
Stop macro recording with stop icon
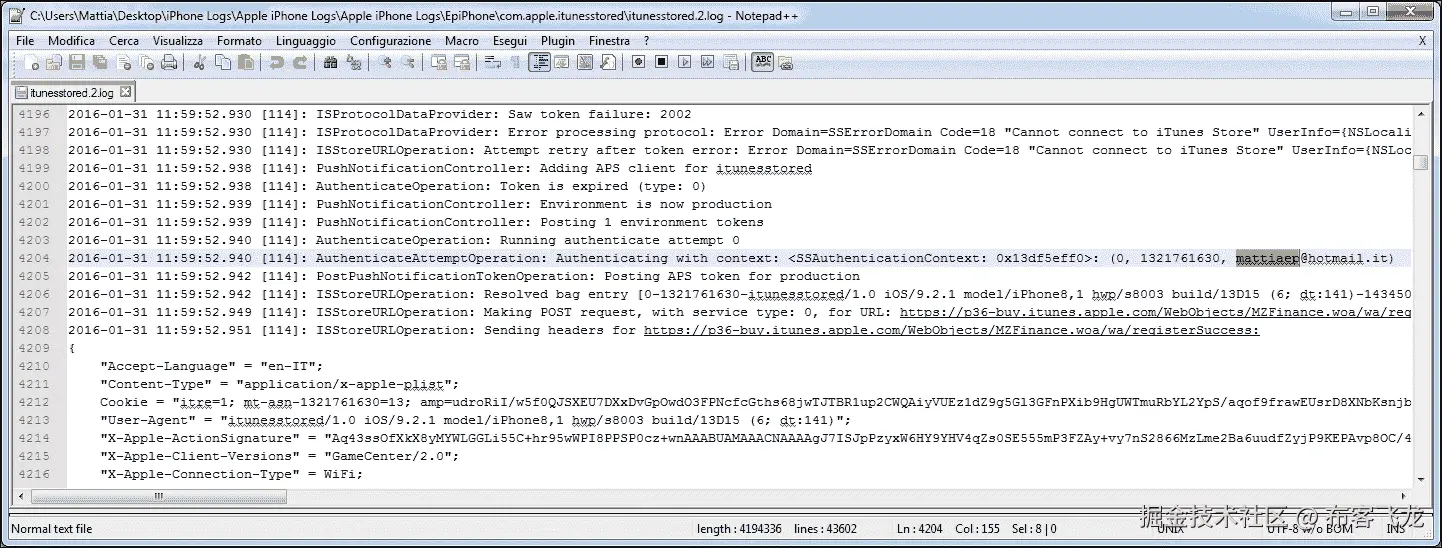[x=662, y=63]
